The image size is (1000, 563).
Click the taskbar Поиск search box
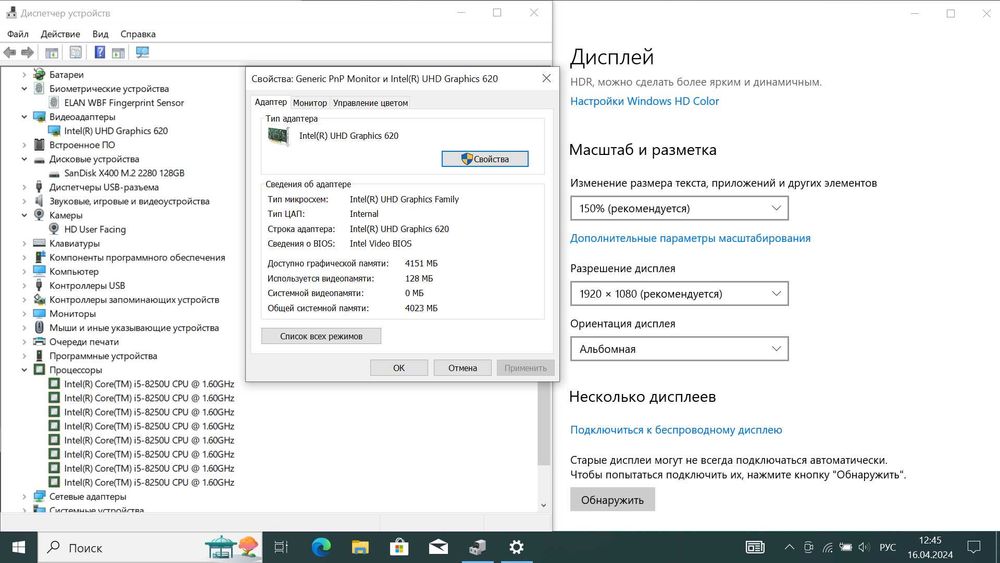click(150, 547)
